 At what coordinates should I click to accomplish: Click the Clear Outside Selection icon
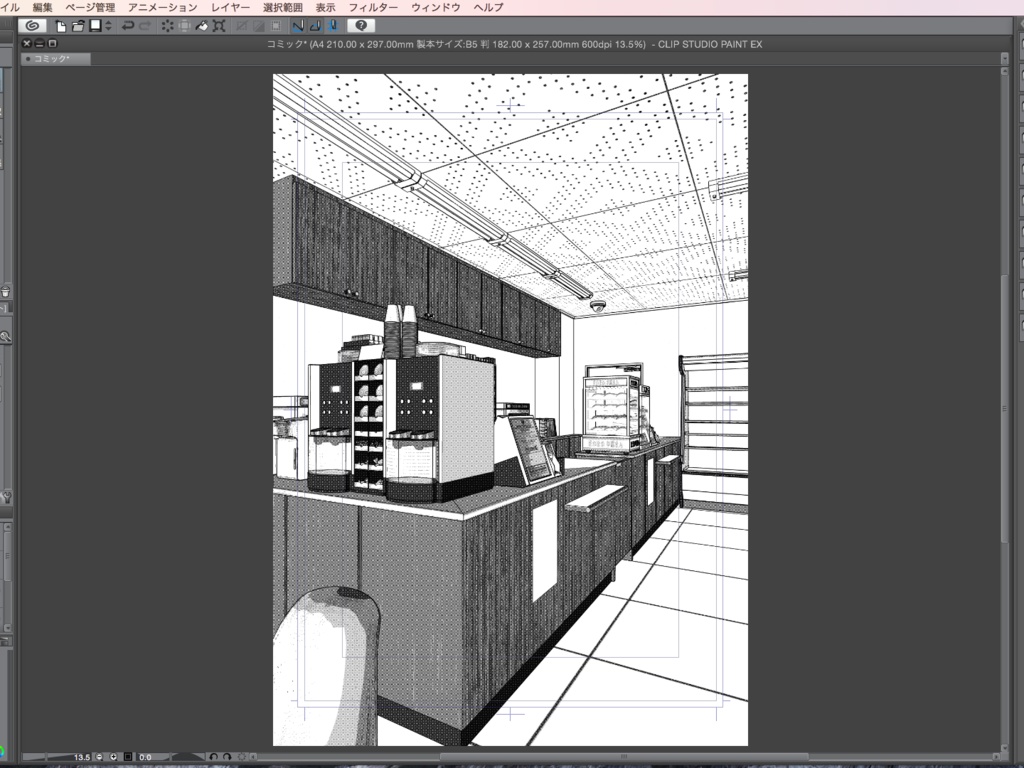185,26
